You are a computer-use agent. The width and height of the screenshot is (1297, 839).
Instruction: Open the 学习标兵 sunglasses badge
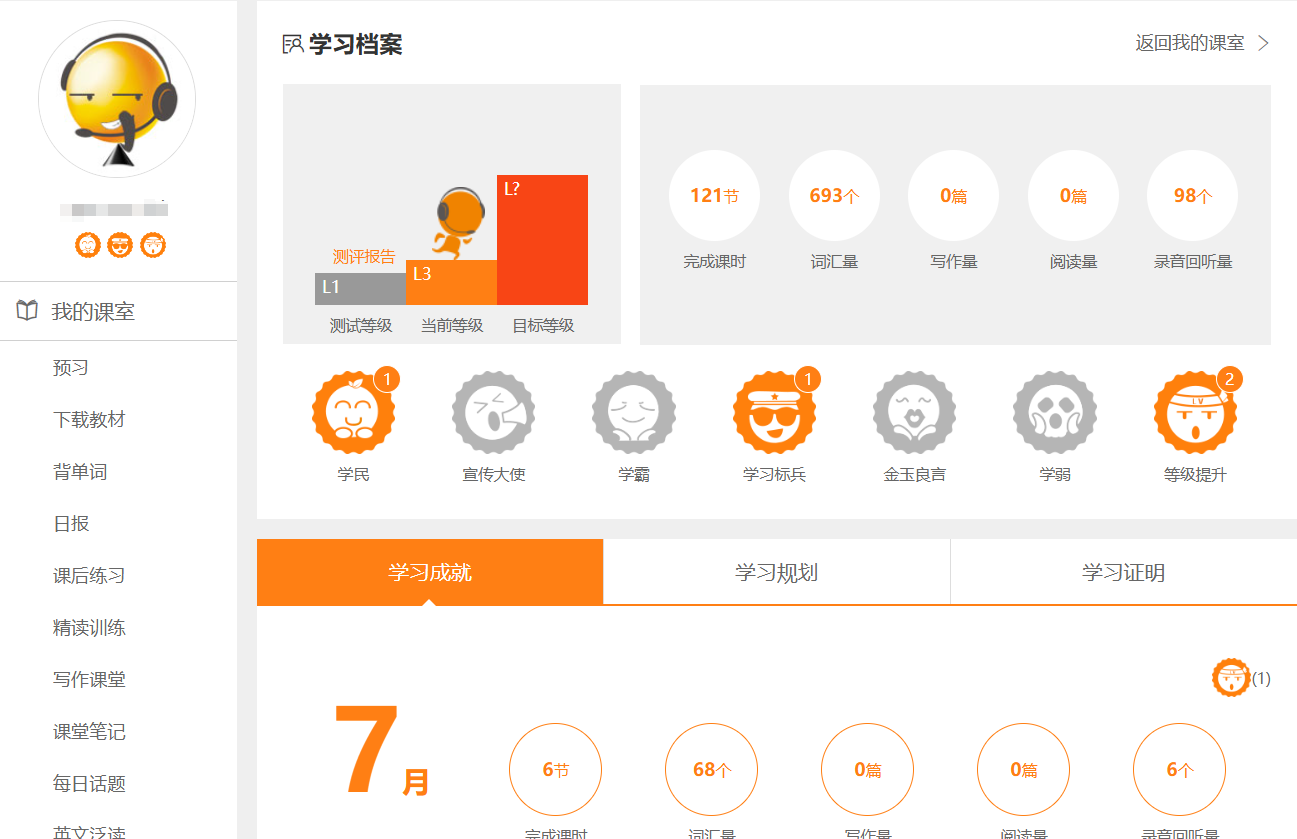click(774, 412)
